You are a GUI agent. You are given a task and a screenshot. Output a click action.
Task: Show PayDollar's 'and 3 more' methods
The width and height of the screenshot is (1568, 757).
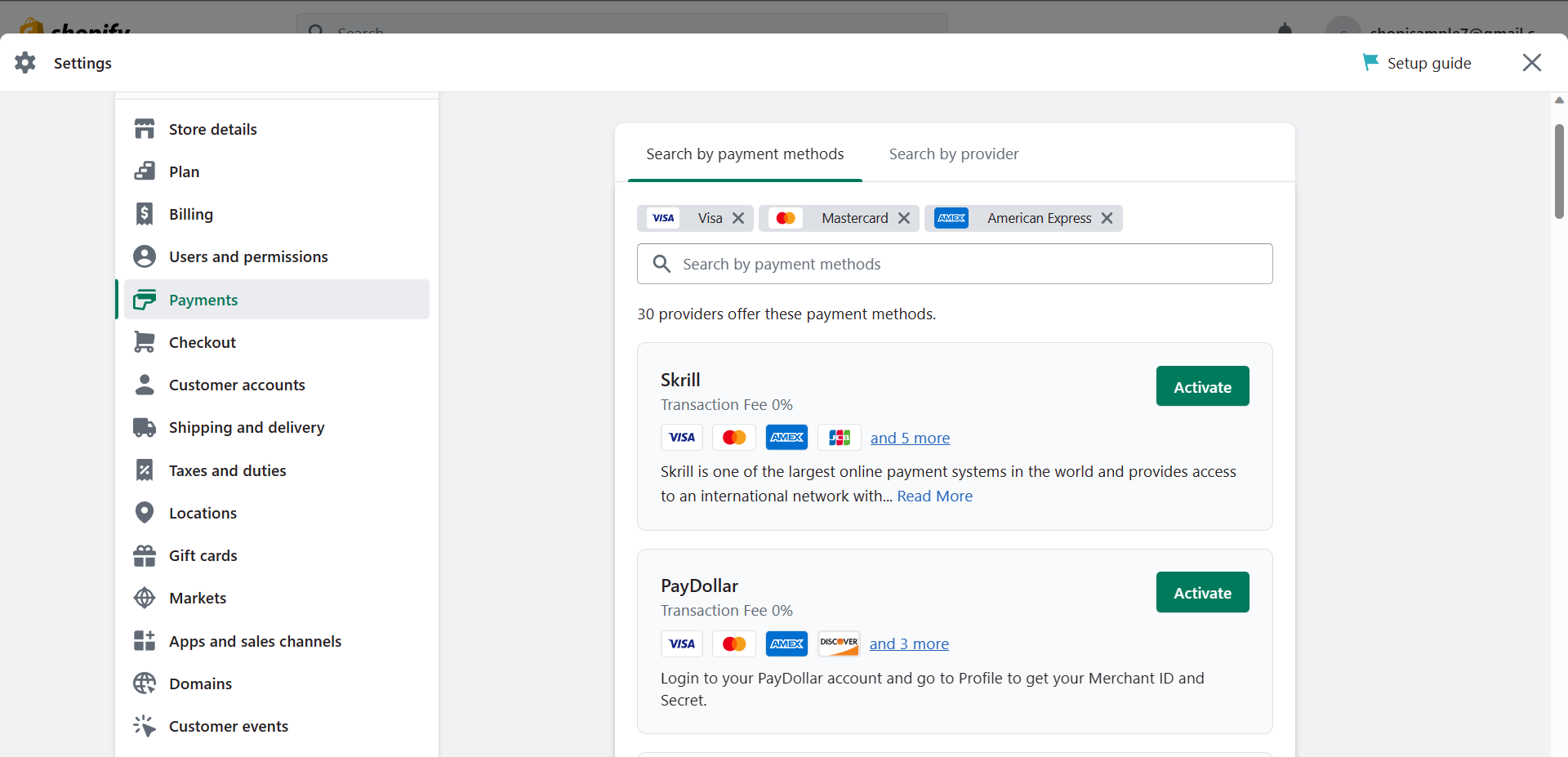[x=909, y=643]
